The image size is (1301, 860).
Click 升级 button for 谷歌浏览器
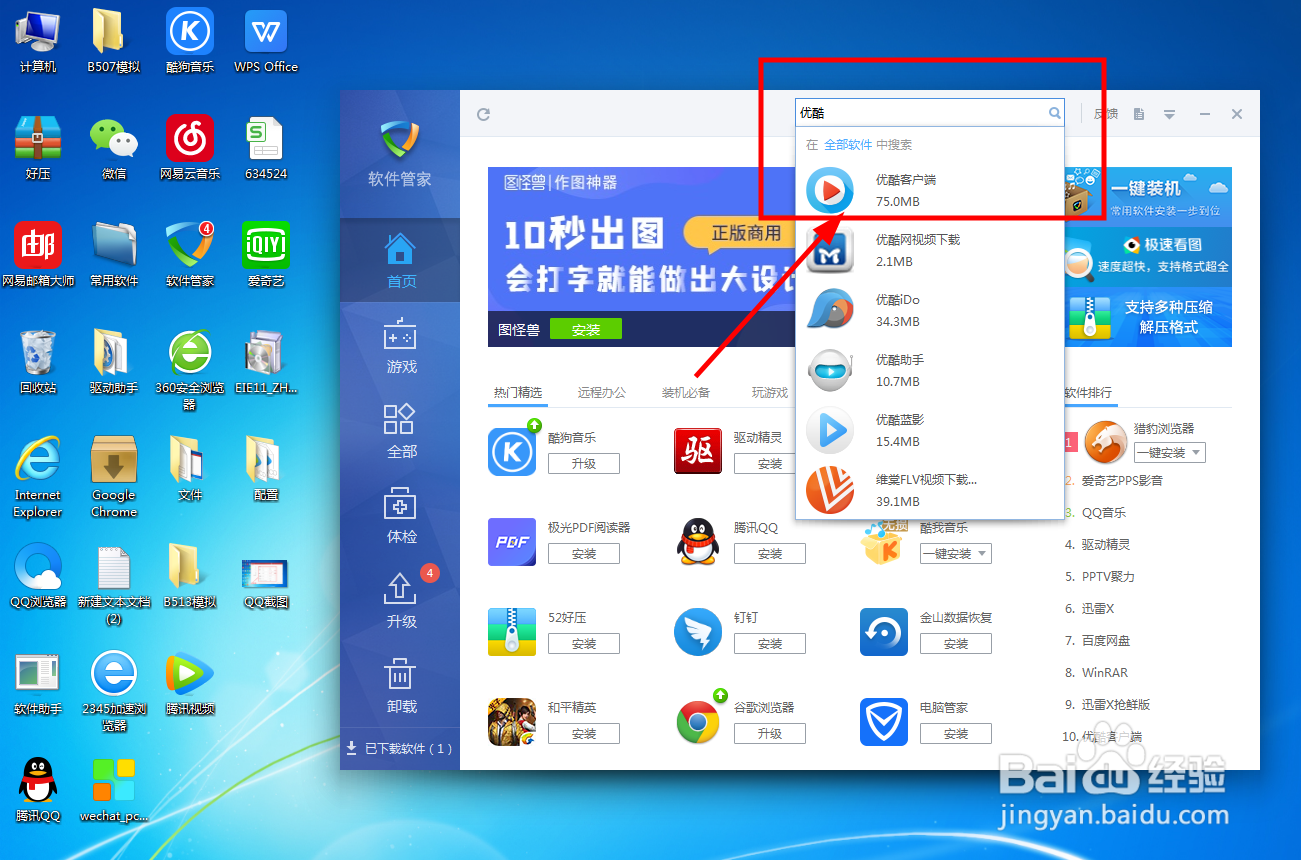tap(770, 734)
